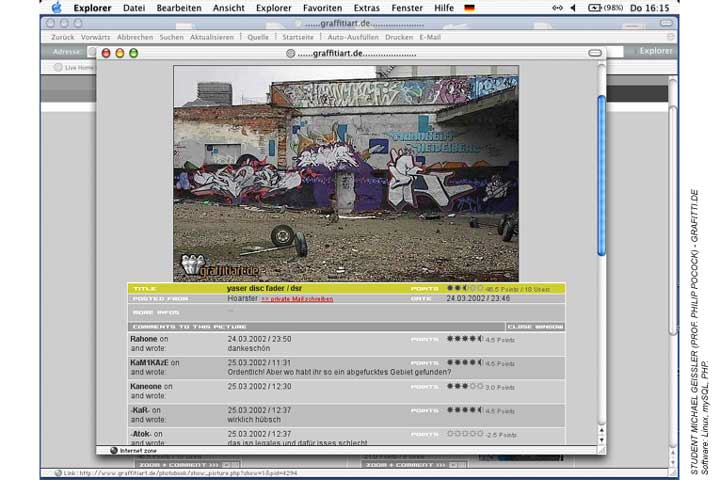Click the Close Window button
Viewport: 720px width, 480px height.
(533, 326)
